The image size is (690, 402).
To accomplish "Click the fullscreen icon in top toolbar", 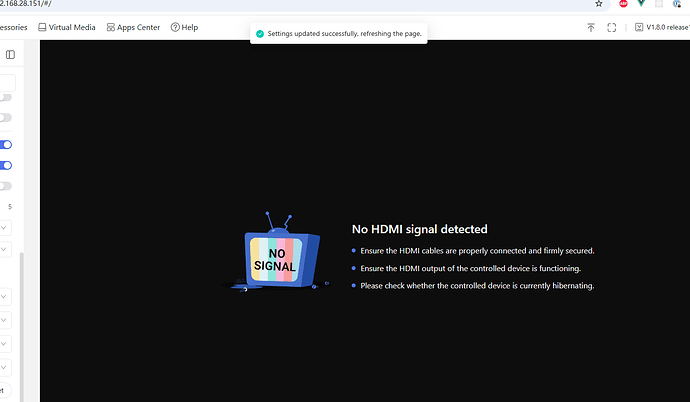I will (x=611, y=27).
